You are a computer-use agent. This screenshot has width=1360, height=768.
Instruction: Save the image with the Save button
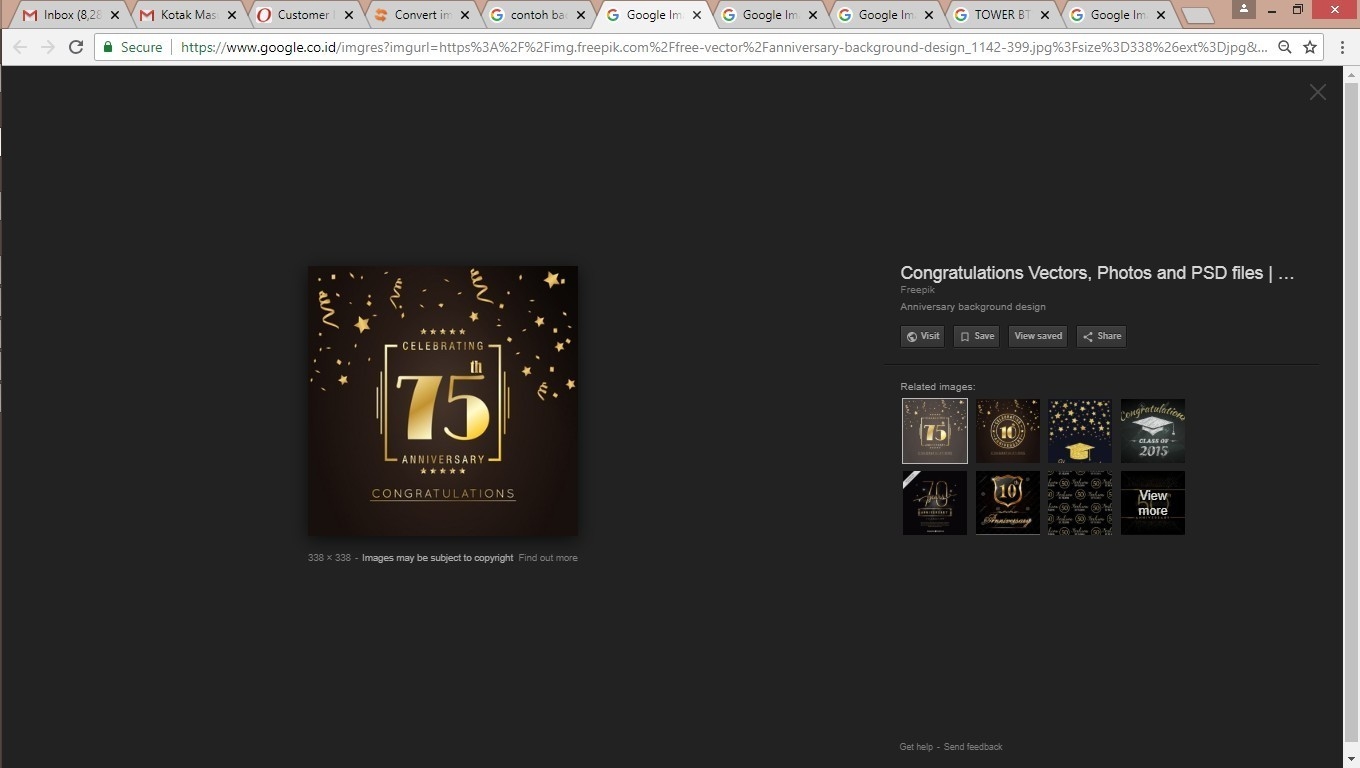(977, 337)
